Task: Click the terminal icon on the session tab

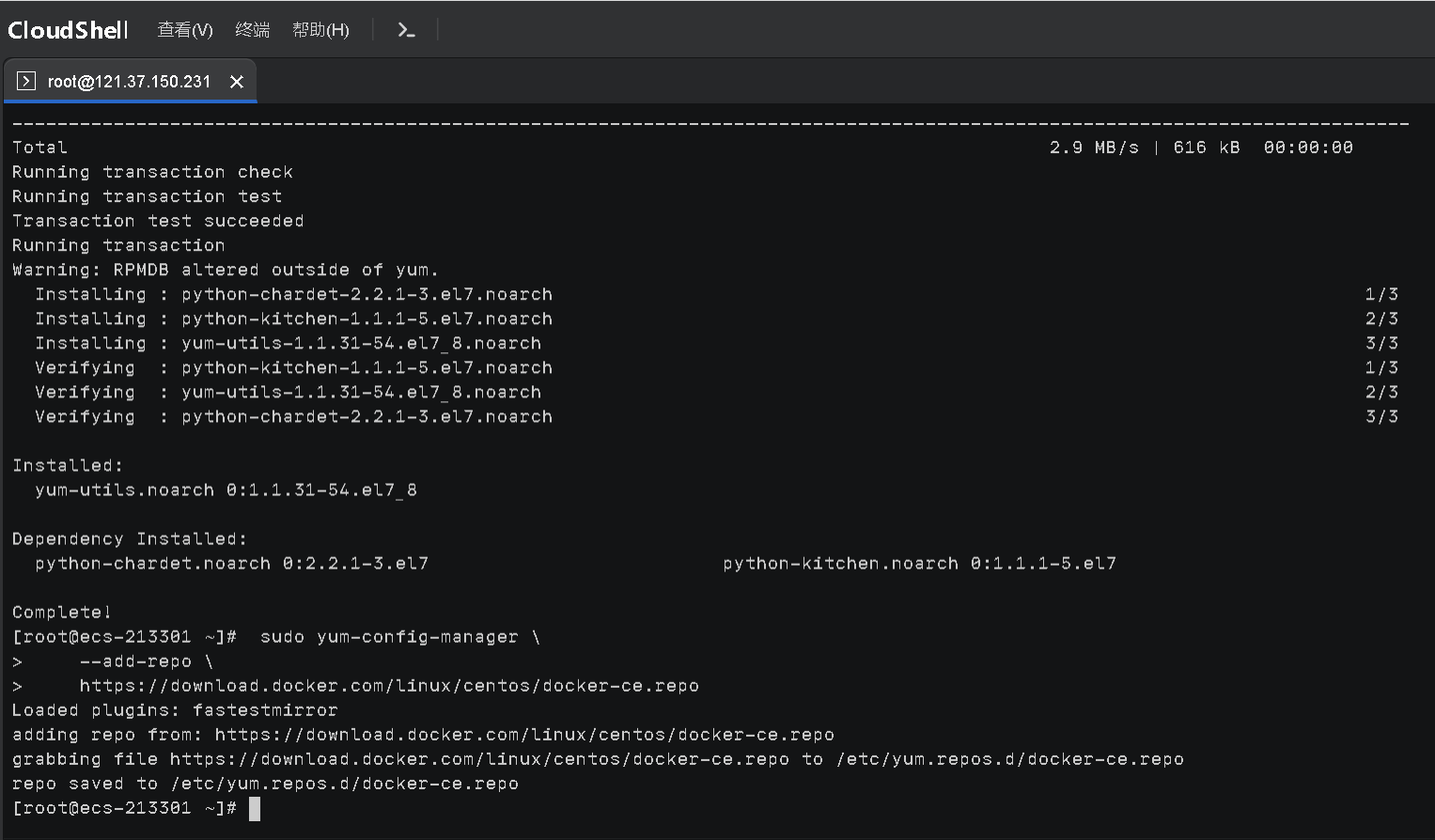Action: (26, 82)
